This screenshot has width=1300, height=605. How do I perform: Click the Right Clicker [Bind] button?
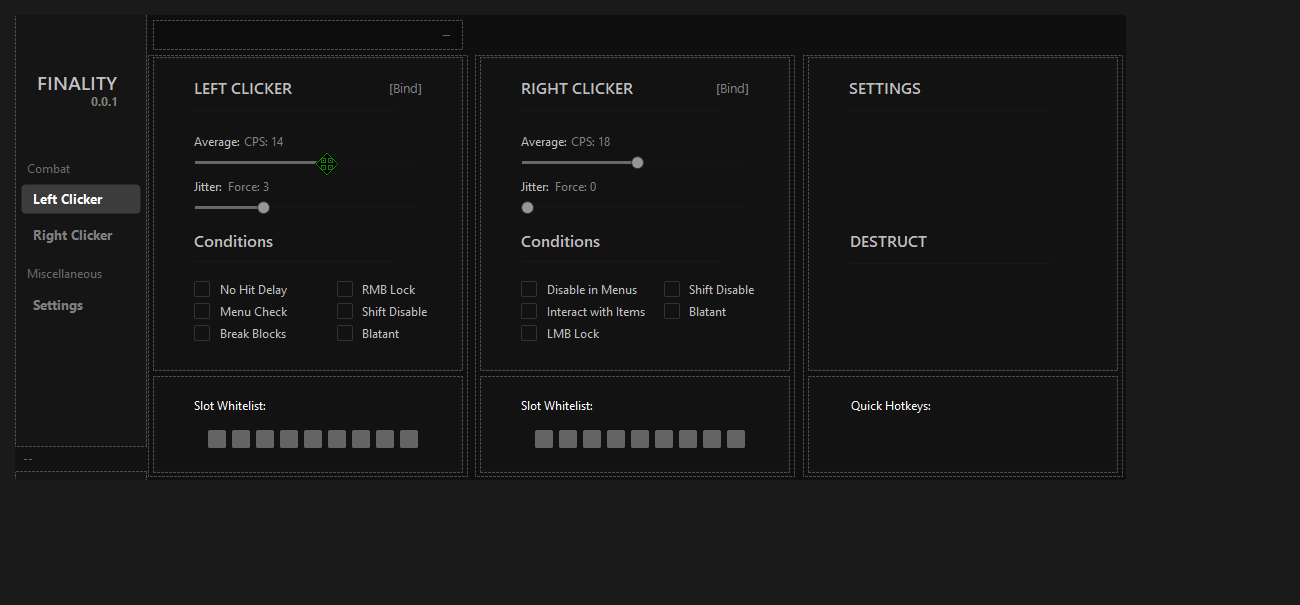click(x=732, y=88)
